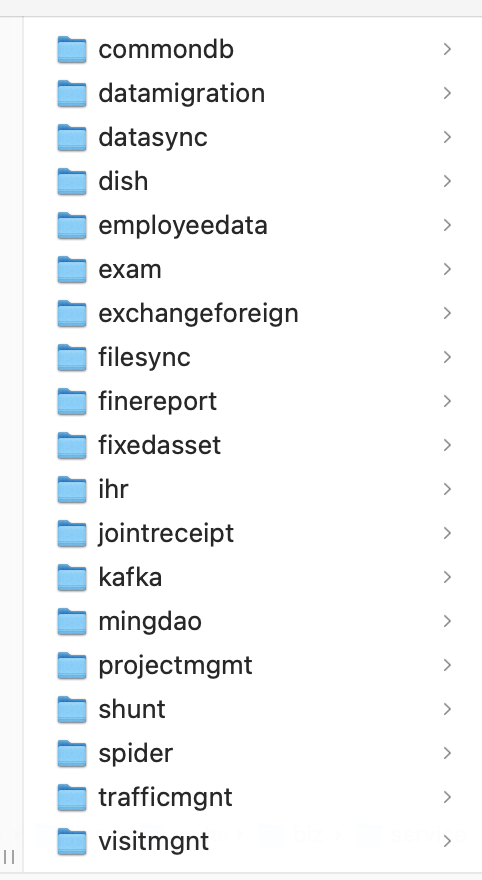Select the fixedasset folder name
Screen dimensions: 482x880
click(159, 445)
